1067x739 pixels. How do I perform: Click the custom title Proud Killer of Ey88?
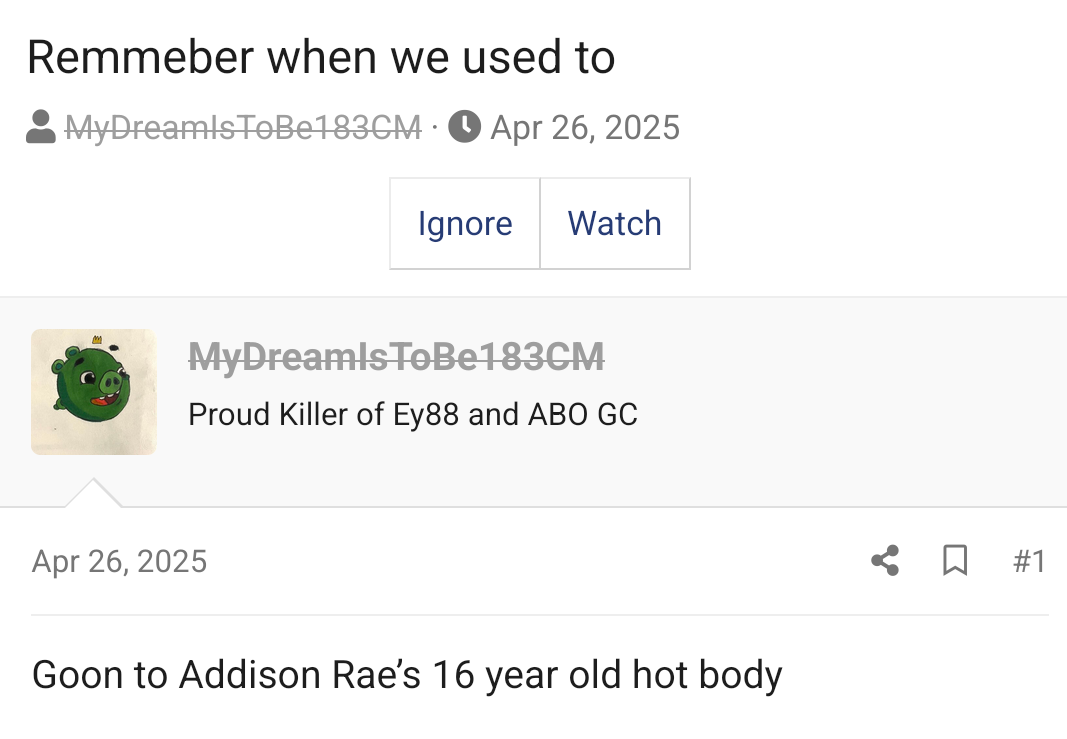point(414,413)
